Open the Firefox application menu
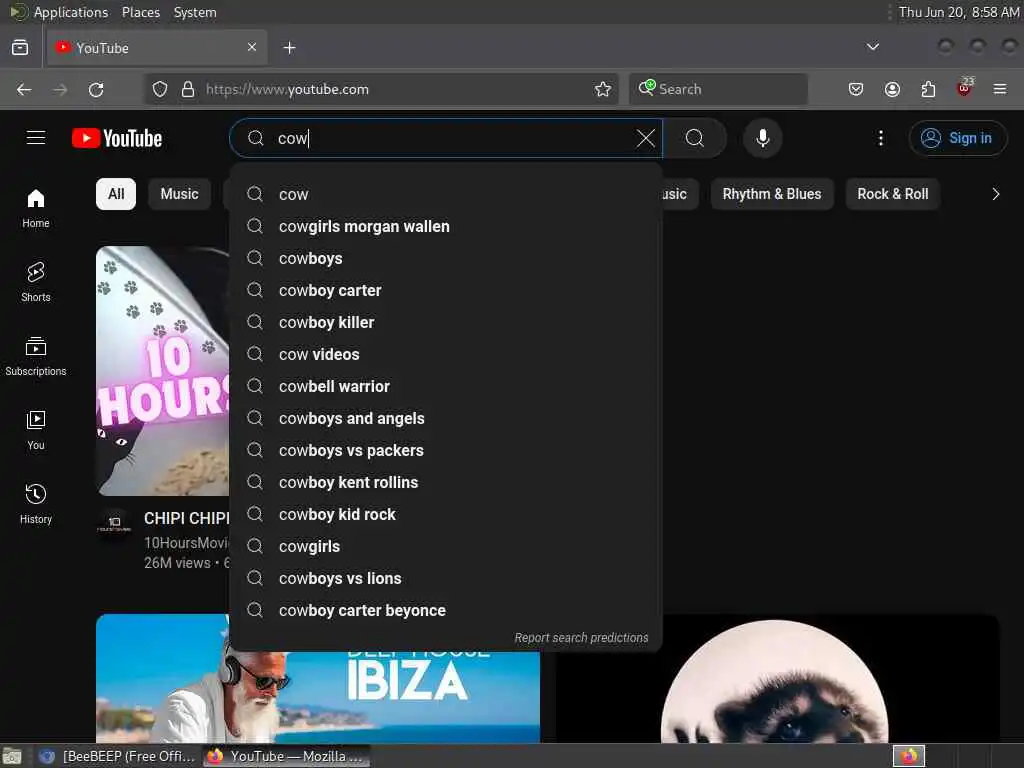Screen dimensions: 1024x768 pos(1000,89)
